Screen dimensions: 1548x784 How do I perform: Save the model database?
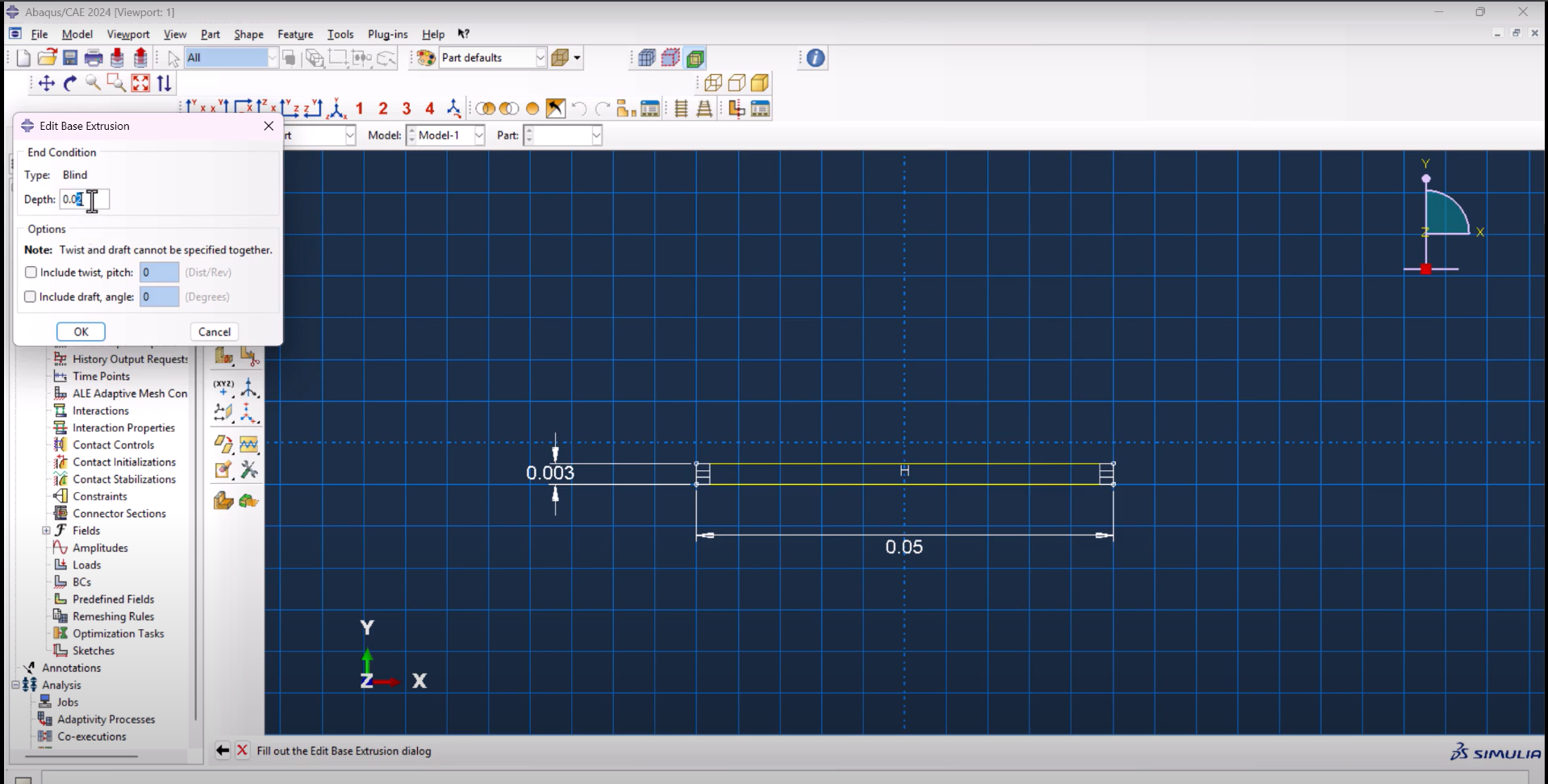pyautogui.click(x=70, y=57)
